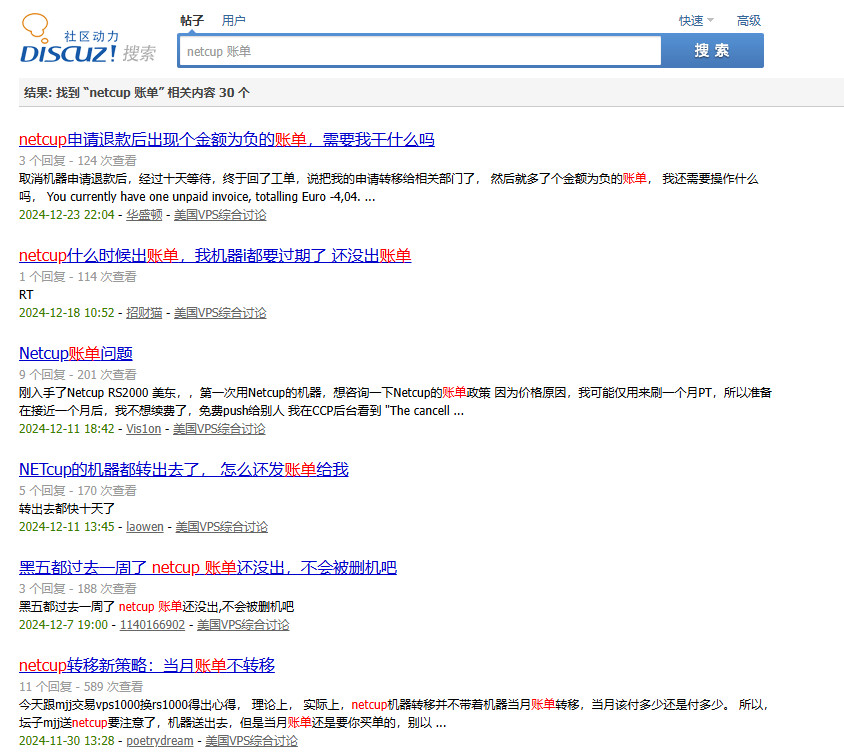The image size is (844, 756).
Task: Click the snippet text RT
Action: 26,295
